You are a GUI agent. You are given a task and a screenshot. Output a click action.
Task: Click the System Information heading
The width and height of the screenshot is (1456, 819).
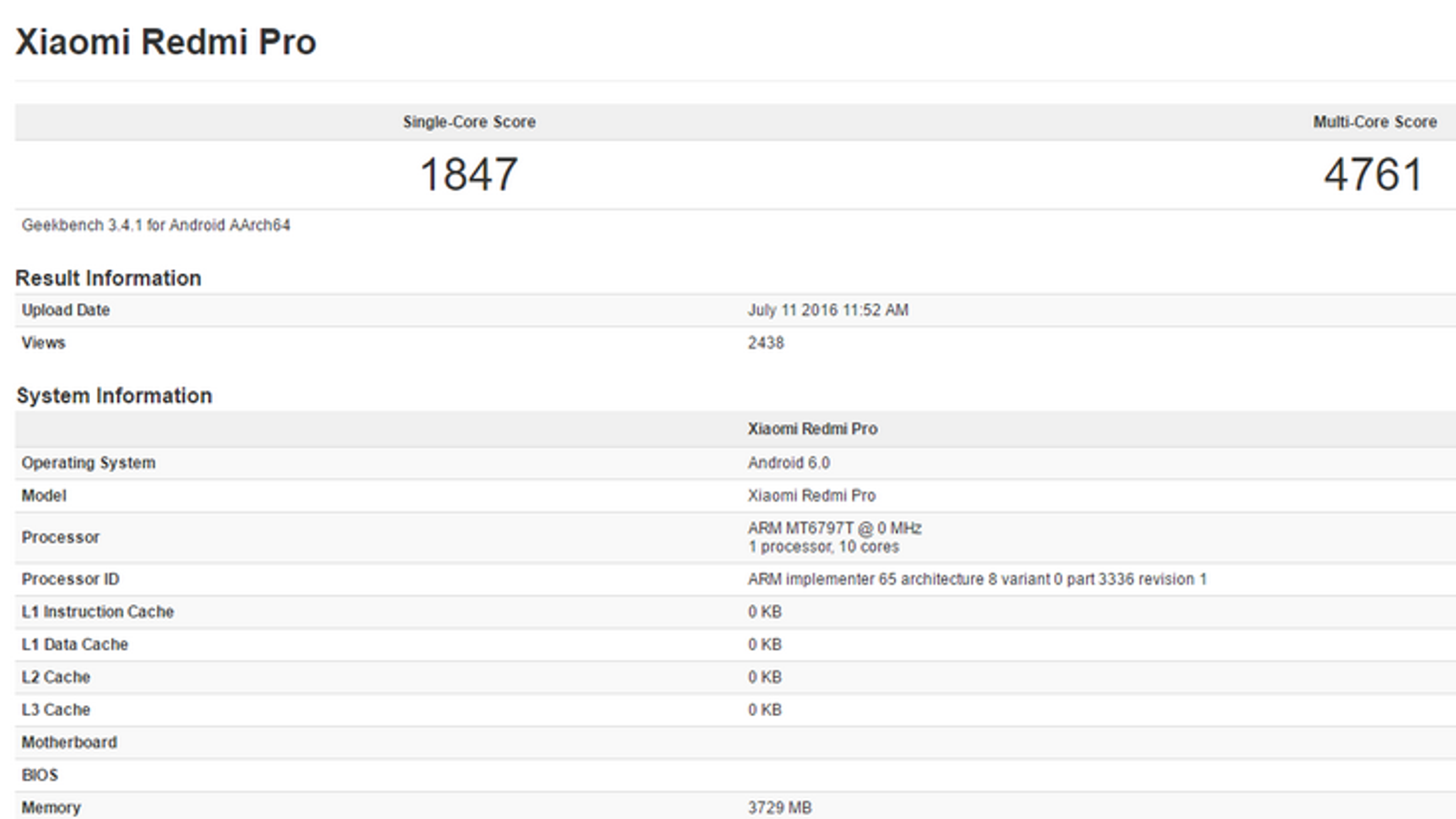[114, 396]
